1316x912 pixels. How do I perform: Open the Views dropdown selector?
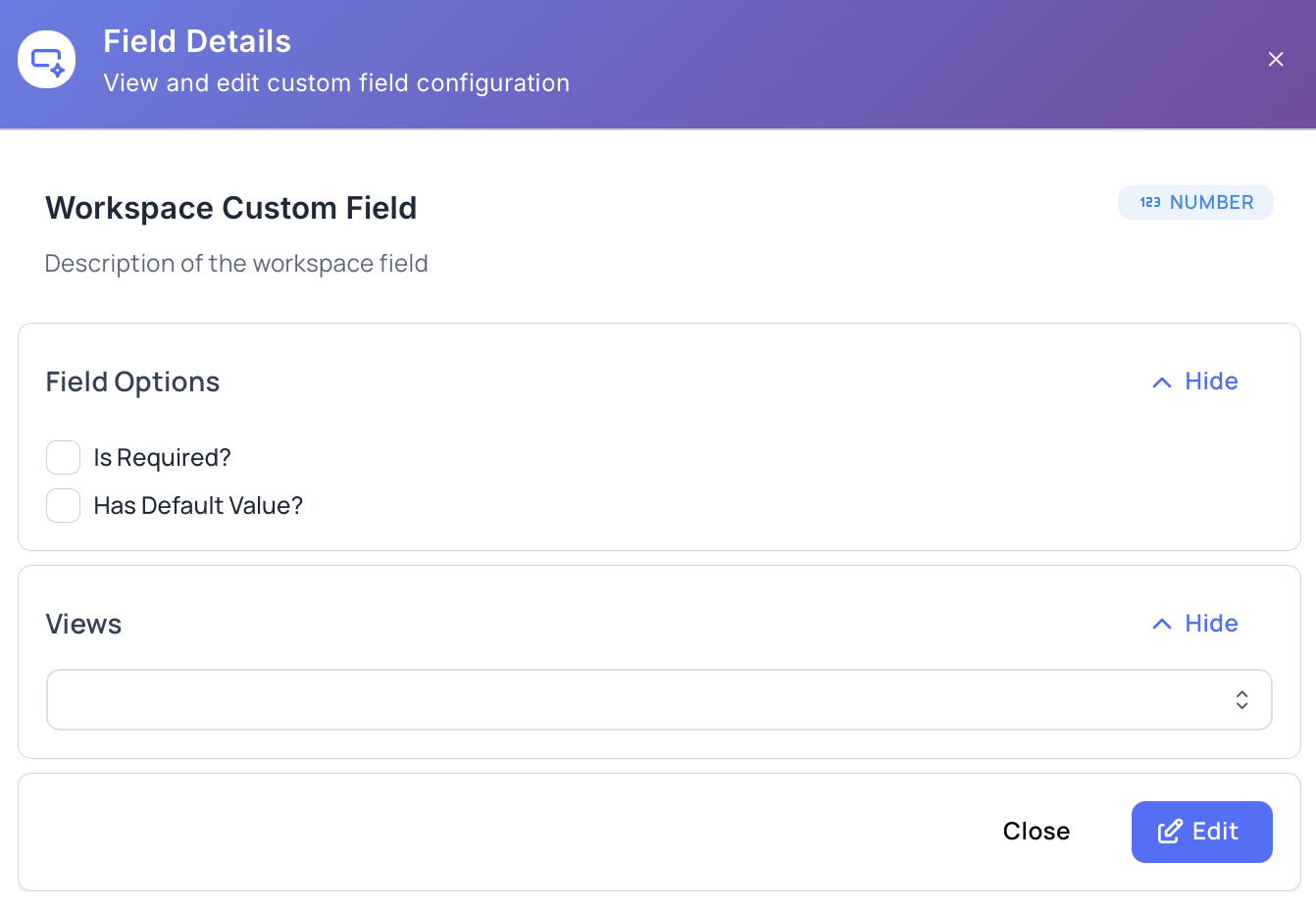point(659,699)
